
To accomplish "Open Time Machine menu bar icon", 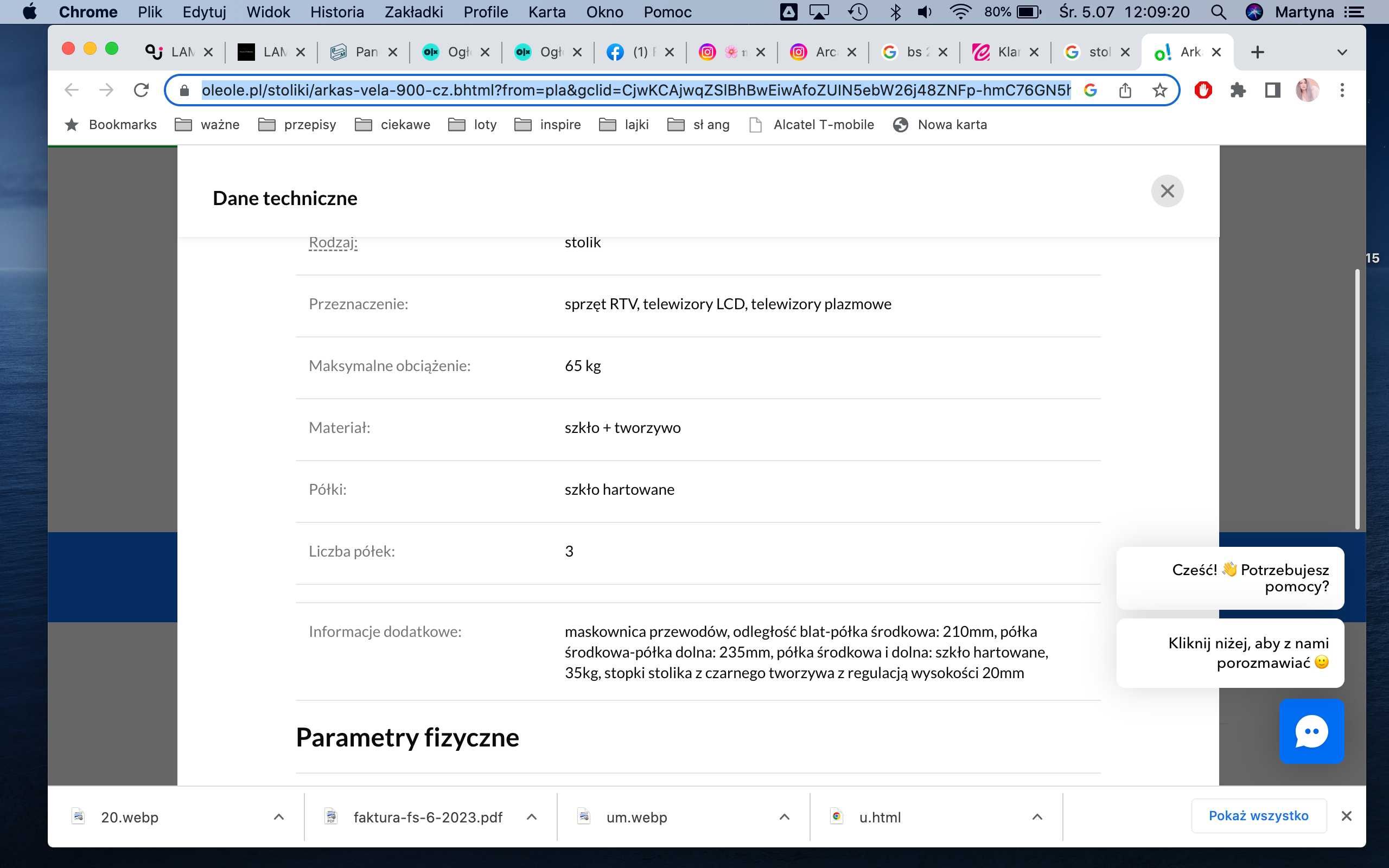I will coord(857,11).
